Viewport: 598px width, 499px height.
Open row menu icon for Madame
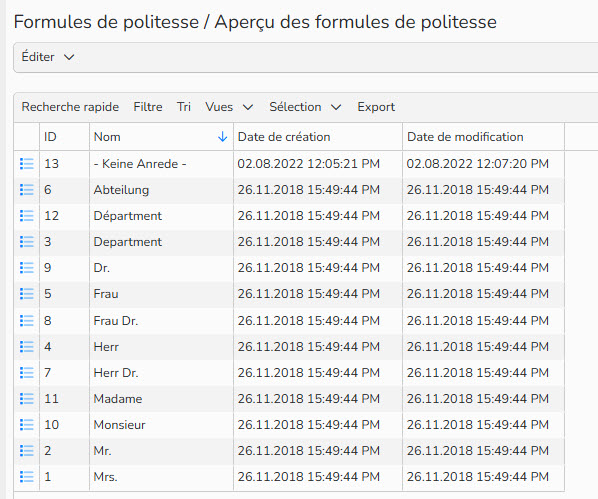coord(27,399)
